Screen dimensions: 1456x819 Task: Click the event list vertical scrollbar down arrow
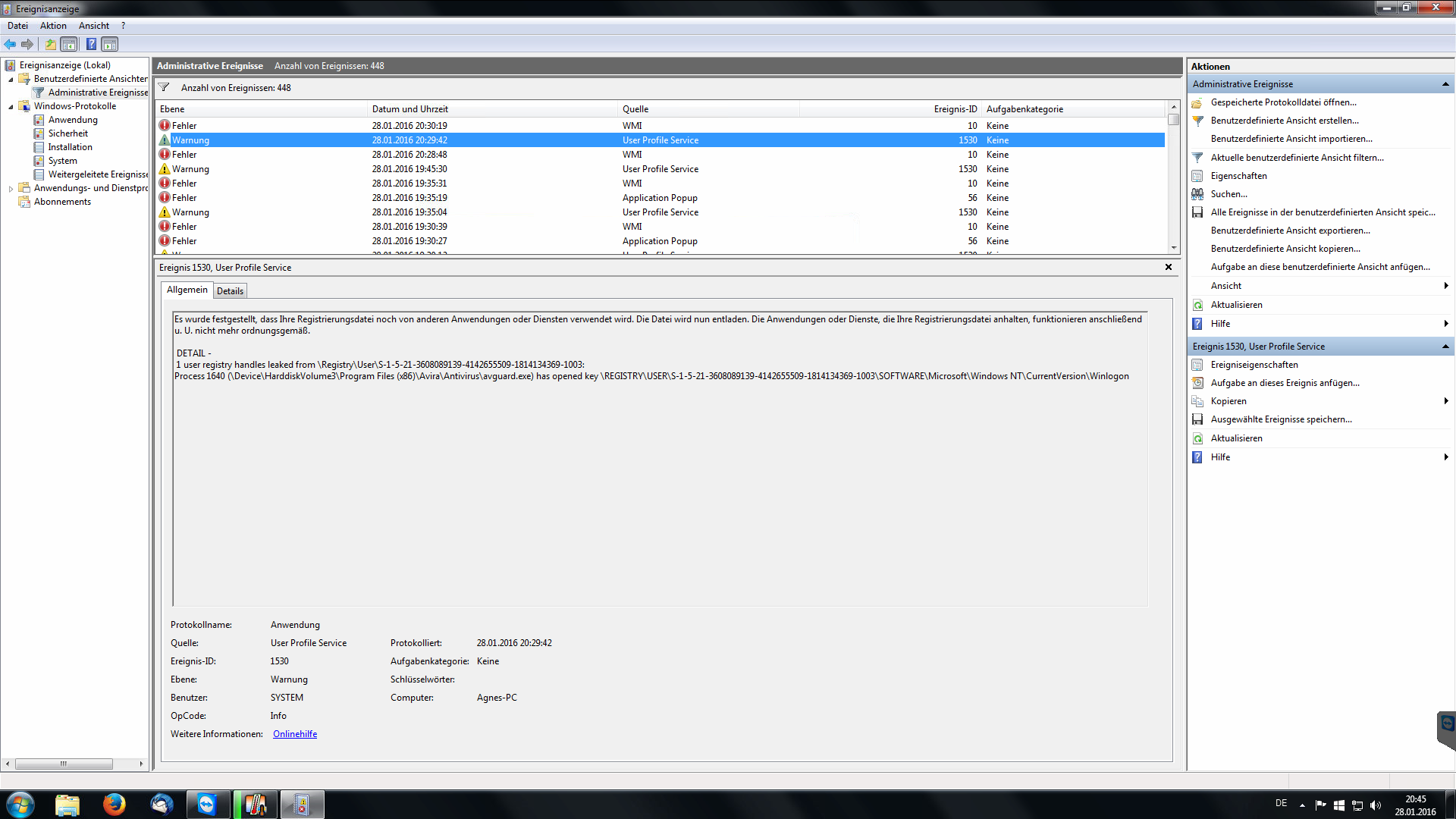(1173, 247)
